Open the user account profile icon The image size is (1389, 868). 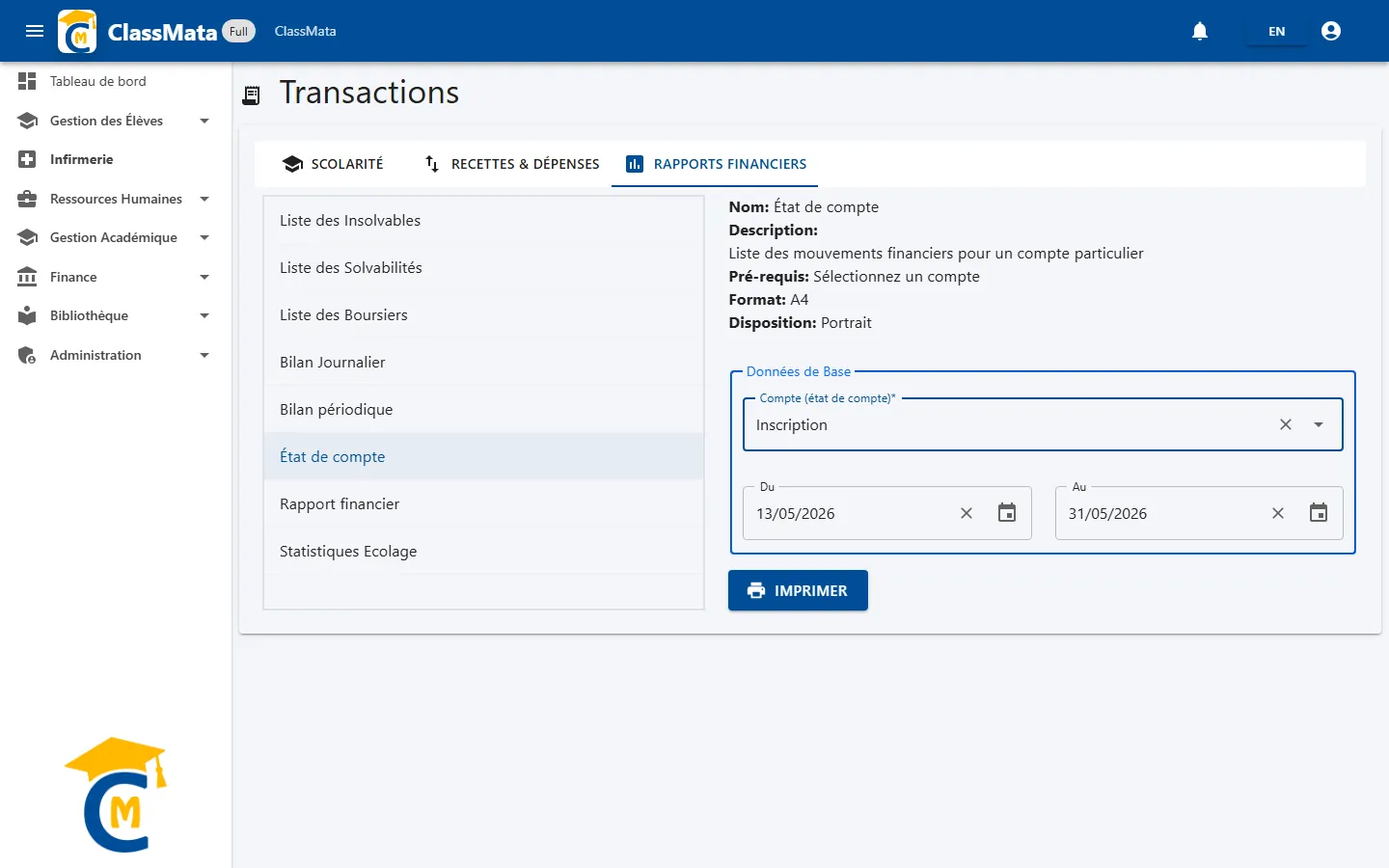1331,31
